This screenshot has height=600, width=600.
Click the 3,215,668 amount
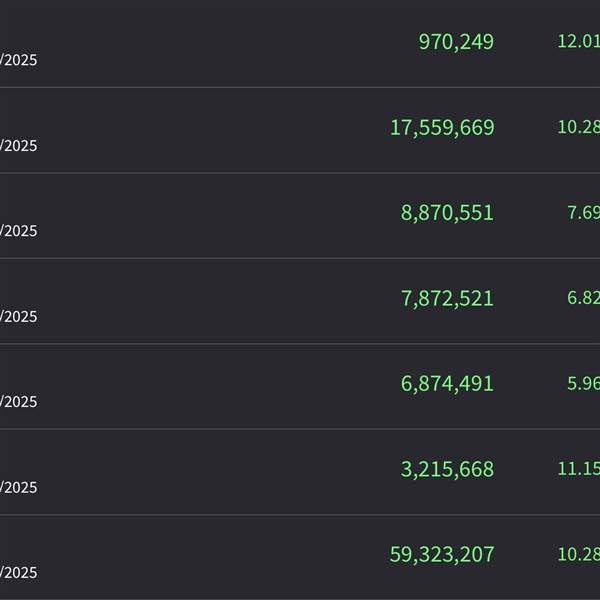(447, 470)
